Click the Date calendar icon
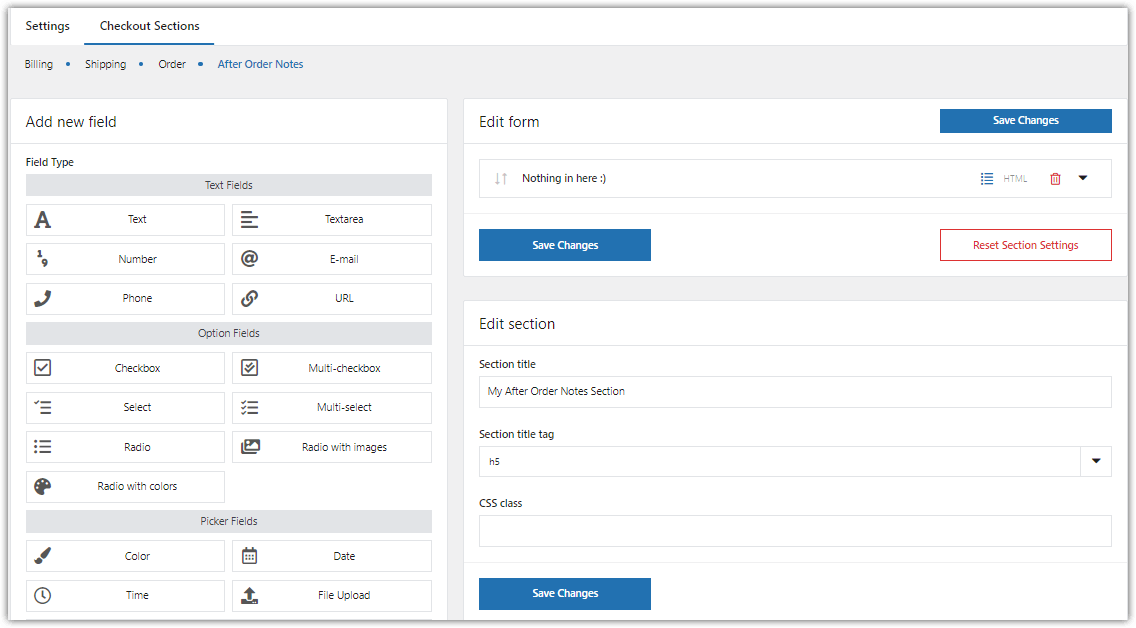This screenshot has height=628, width=1136. [249, 556]
